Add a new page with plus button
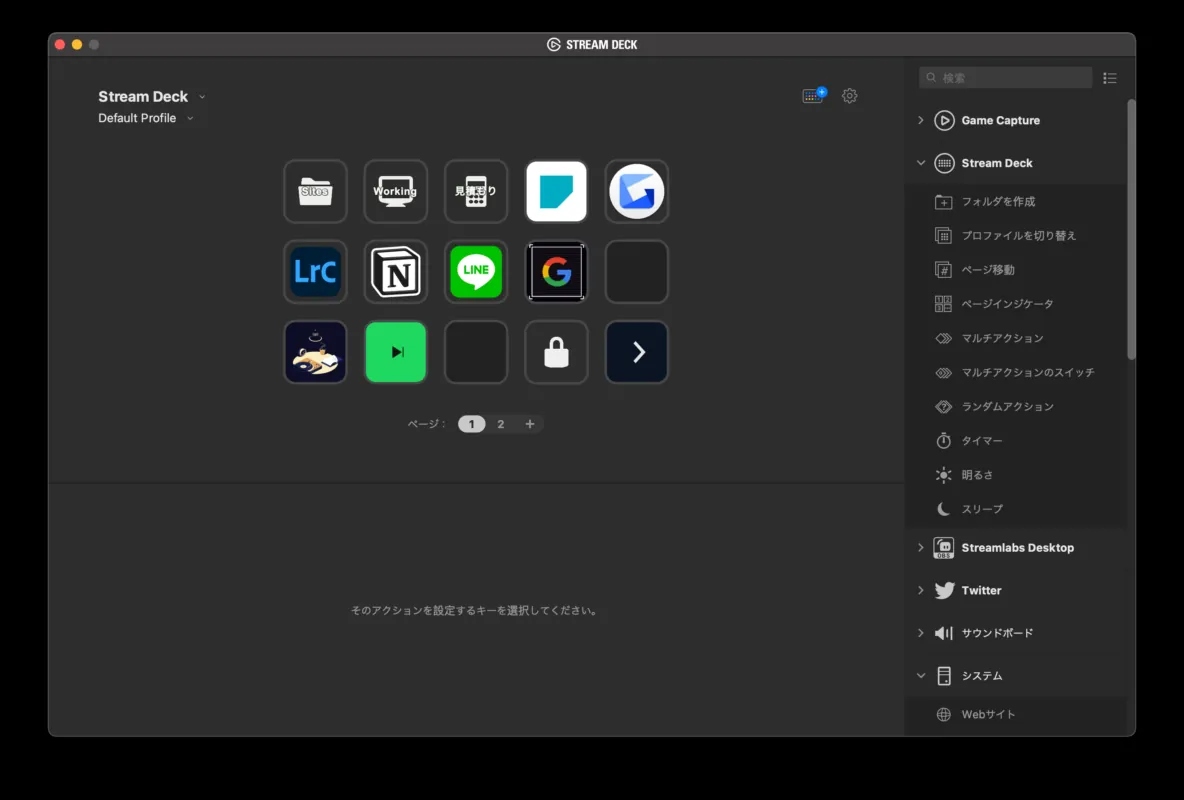Image resolution: width=1184 pixels, height=800 pixels. 530,424
